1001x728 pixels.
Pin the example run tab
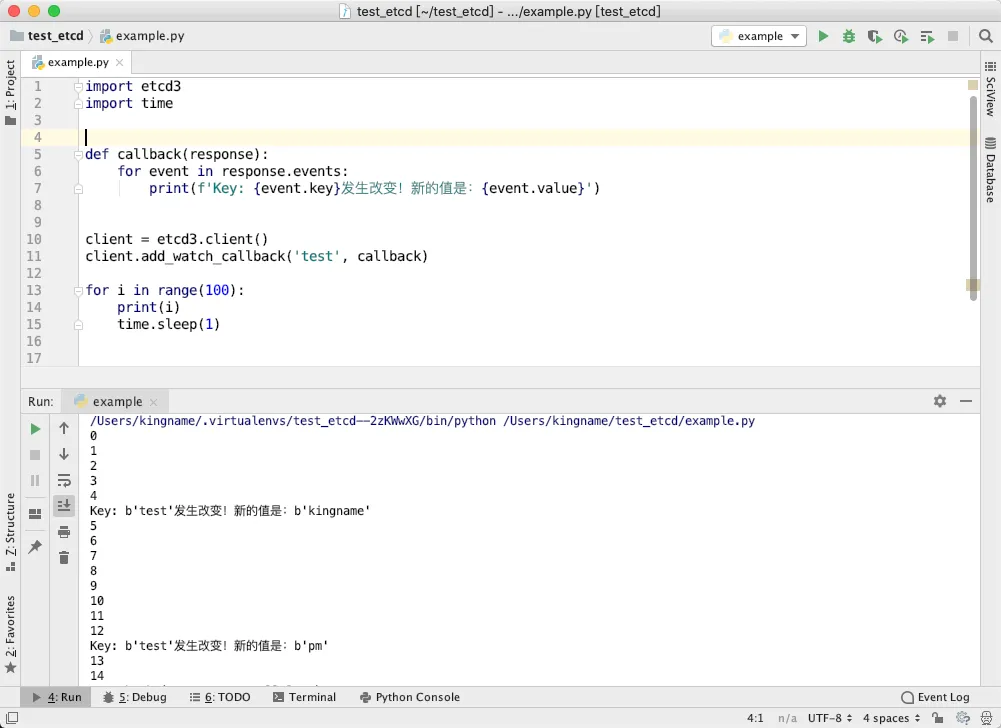coord(35,547)
